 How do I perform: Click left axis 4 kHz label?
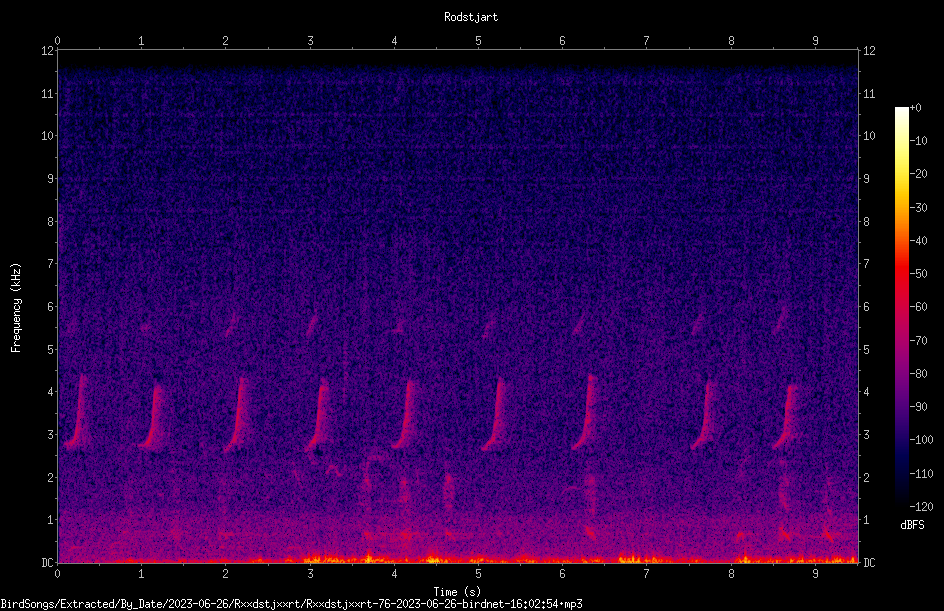(51, 392)
